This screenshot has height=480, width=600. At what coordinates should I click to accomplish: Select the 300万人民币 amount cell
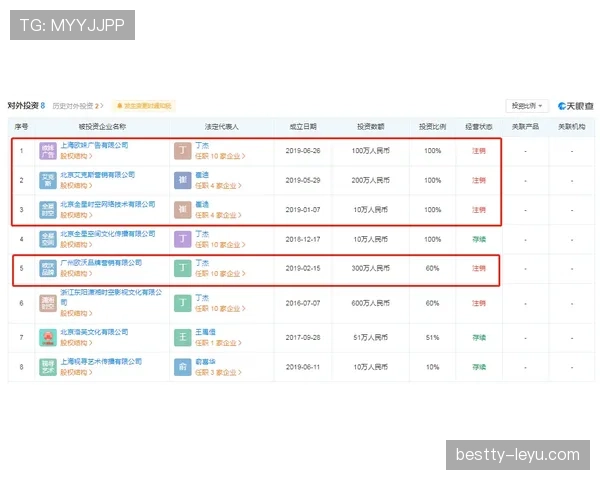coord(370,268)
